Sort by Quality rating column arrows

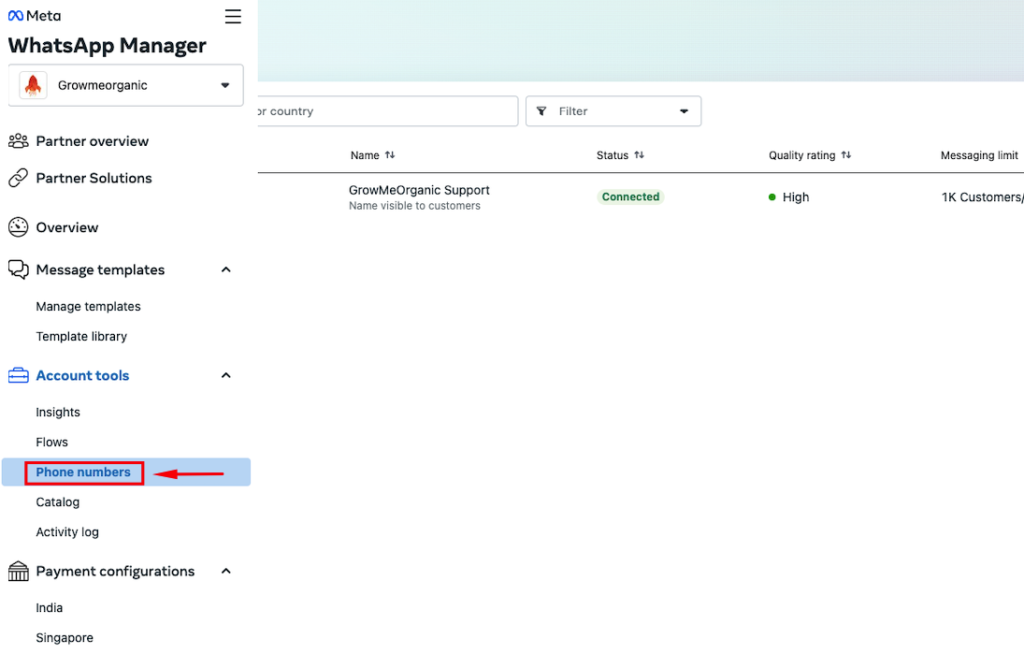[846, 155]
